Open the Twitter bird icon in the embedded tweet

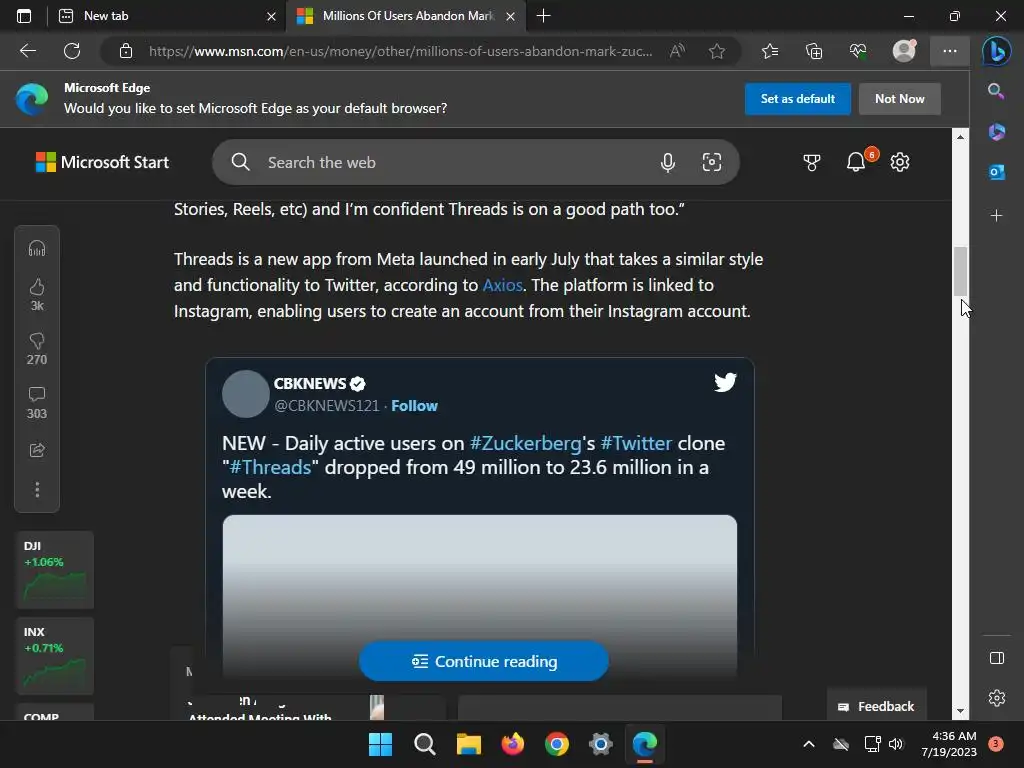pyautogui.click(x=725, y=382)
